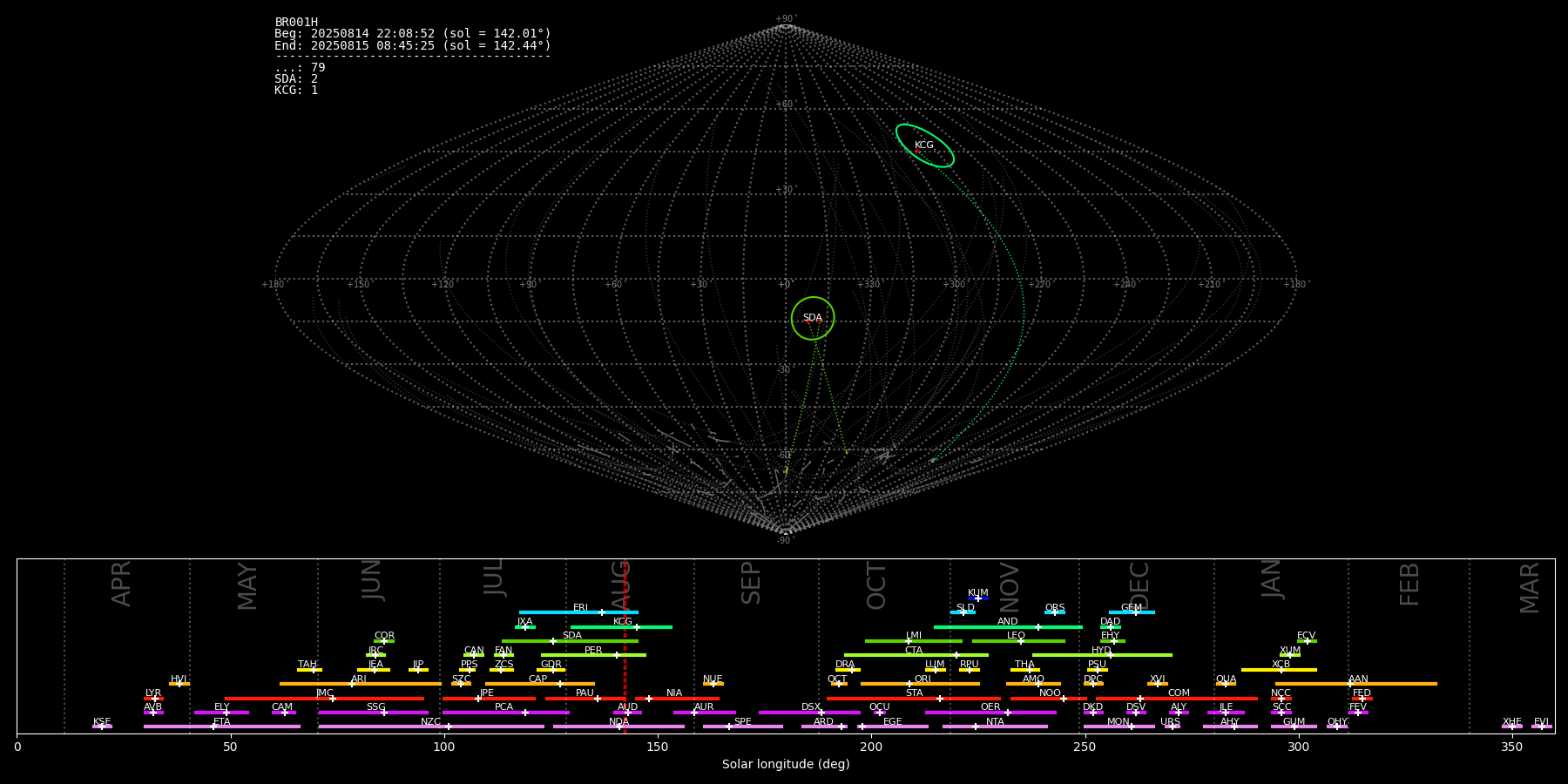Image resolution: width=1568 pixels, height=784 pixels.
Task: Select the STA red shower bar
Action: [x=914, y=699]
